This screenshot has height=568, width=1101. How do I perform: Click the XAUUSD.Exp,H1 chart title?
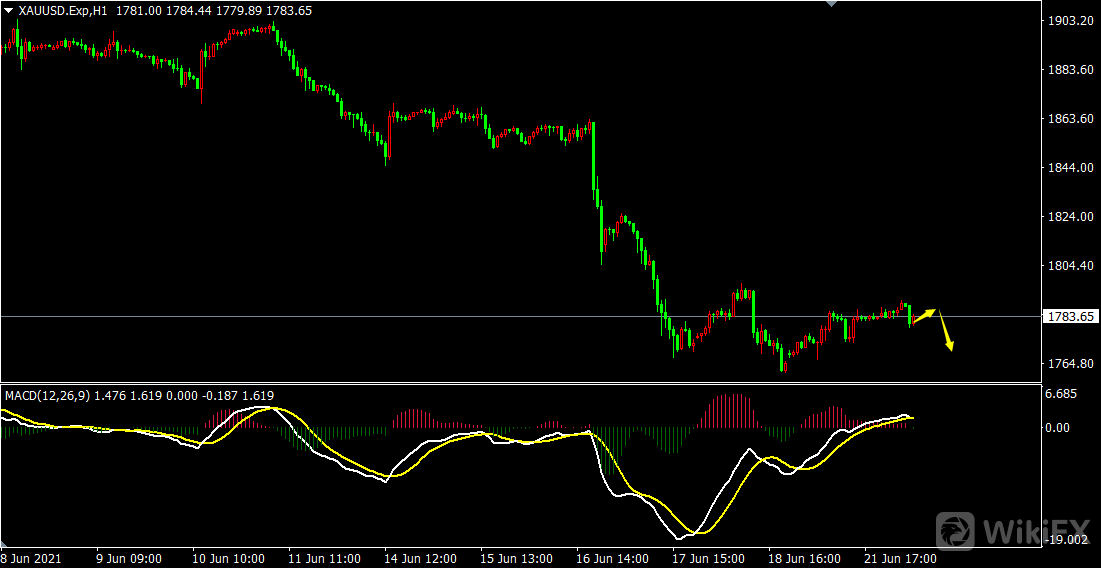point(63,9)
